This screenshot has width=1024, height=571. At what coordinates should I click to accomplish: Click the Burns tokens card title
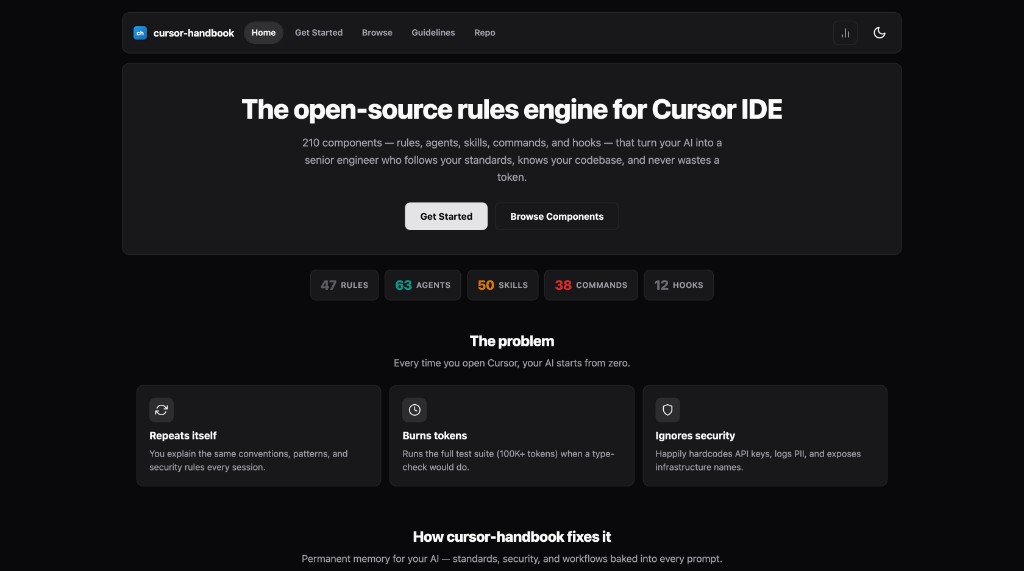[x=434, y=436]
